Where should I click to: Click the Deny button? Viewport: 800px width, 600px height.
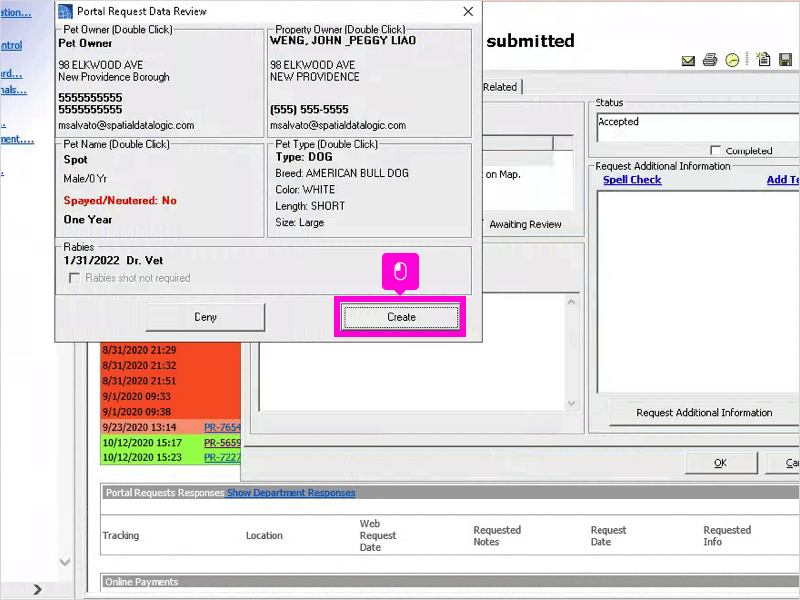tap(206, 317)
